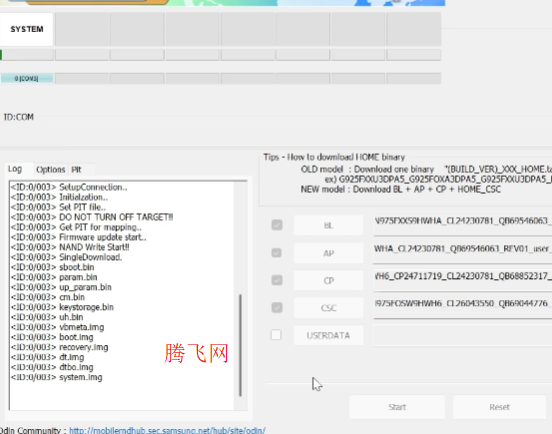Screen dimensions: 552x434
Task: Click the CP file path field
Action: 462,280
